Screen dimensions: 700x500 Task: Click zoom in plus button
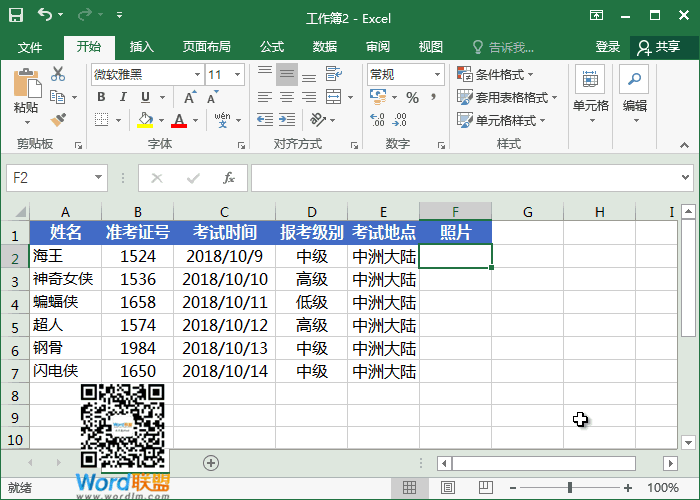[x=628, y=488]
